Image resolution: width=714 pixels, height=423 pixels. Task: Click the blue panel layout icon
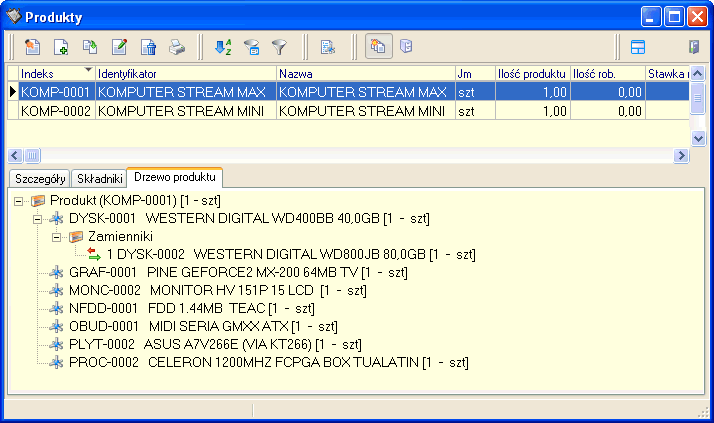(x=638, y=46)
